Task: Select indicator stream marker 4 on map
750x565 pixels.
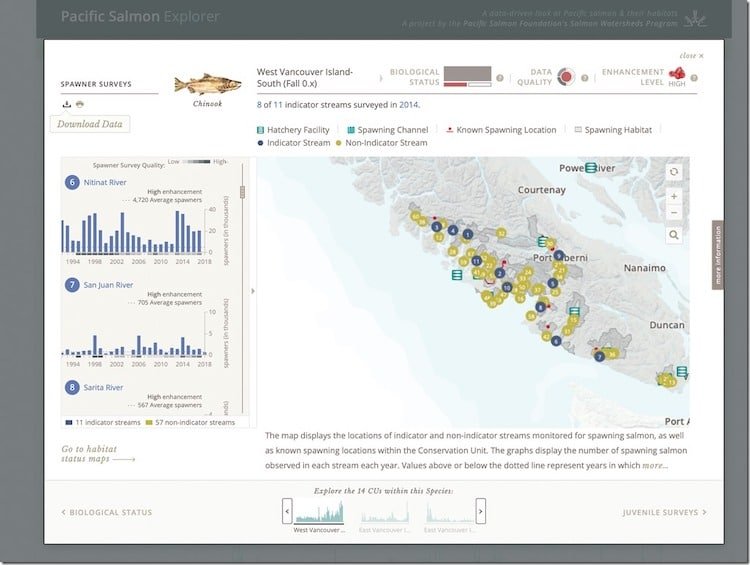Action: click(x=452, y=230)
